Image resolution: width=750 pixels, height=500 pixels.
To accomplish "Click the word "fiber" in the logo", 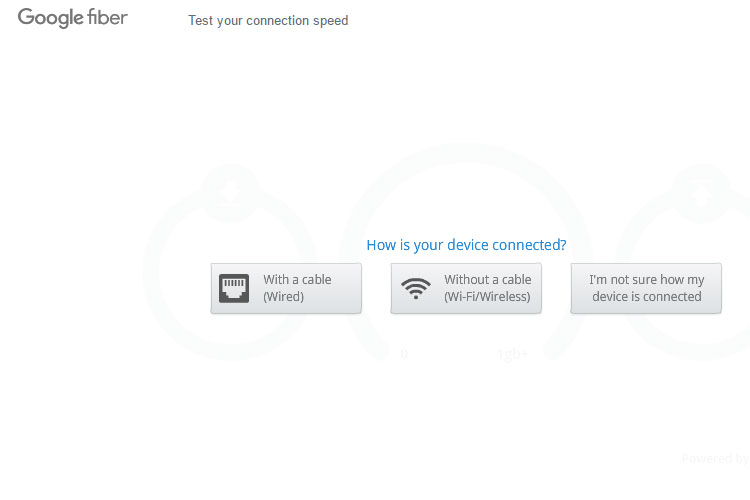I will point(101,18).
